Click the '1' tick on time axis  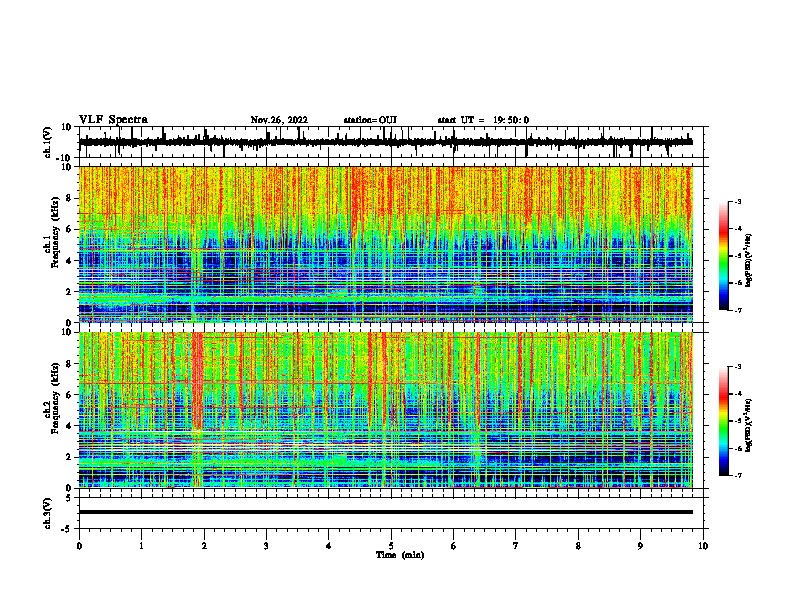coord(141,546)
